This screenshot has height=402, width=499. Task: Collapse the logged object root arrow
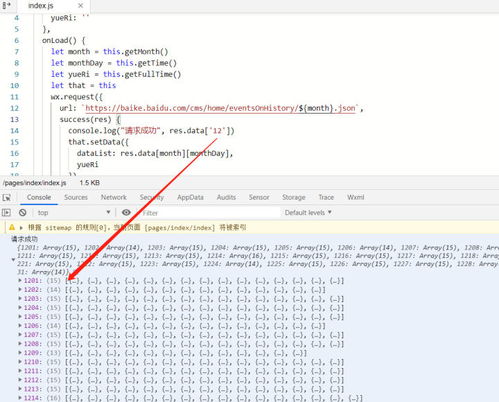pyautogui.click(x=13, y=259)
